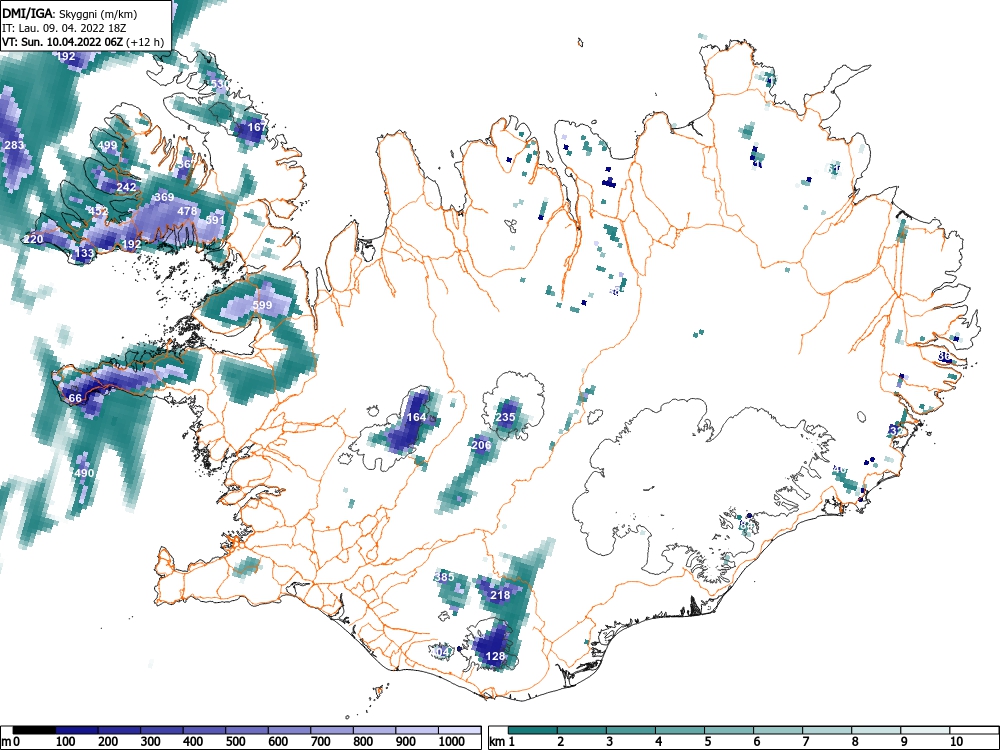This screenshot has height=750, width=1000.
Task: Click the dark teal 1–2 km legend swatch
Action: click(x=533, y=730)
